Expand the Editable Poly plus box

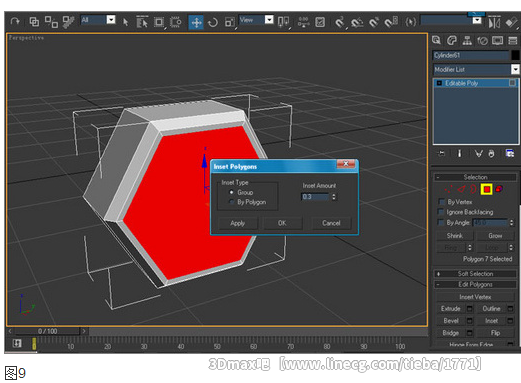tap(439, 83)
